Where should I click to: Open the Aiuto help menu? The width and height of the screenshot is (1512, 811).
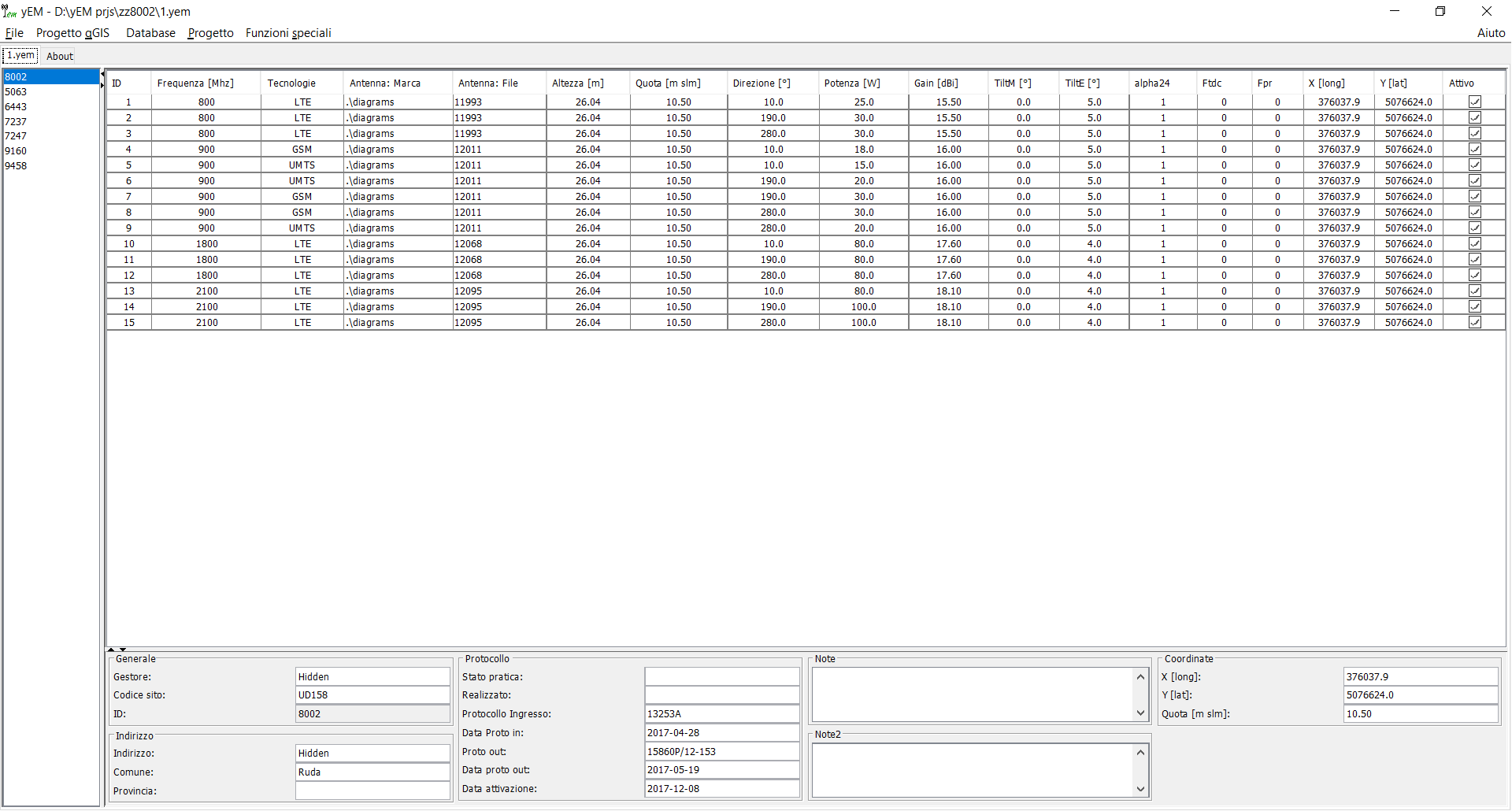pos(1490,33)
